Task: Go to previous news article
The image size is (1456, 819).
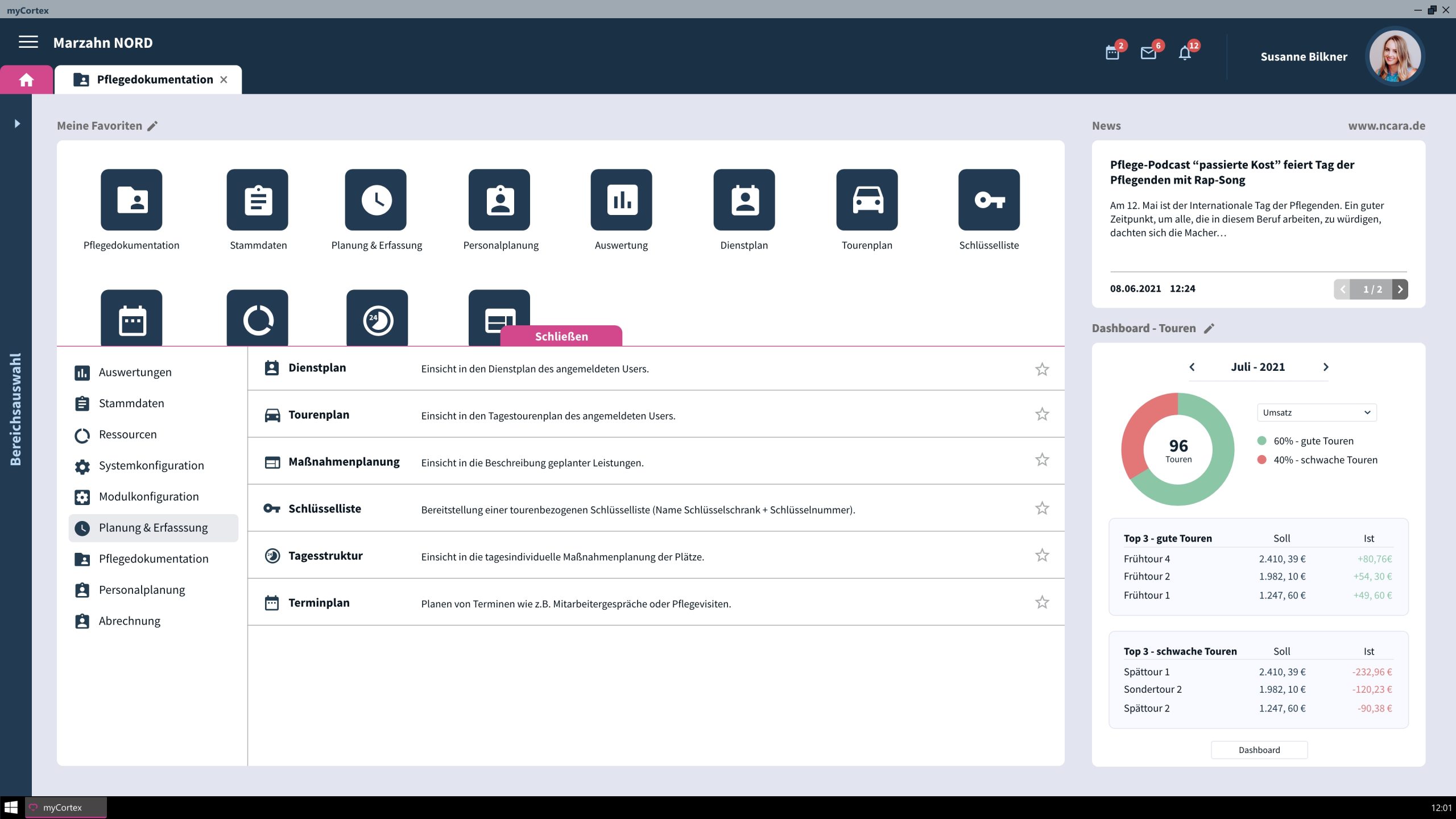Action: click(1343, 289)
